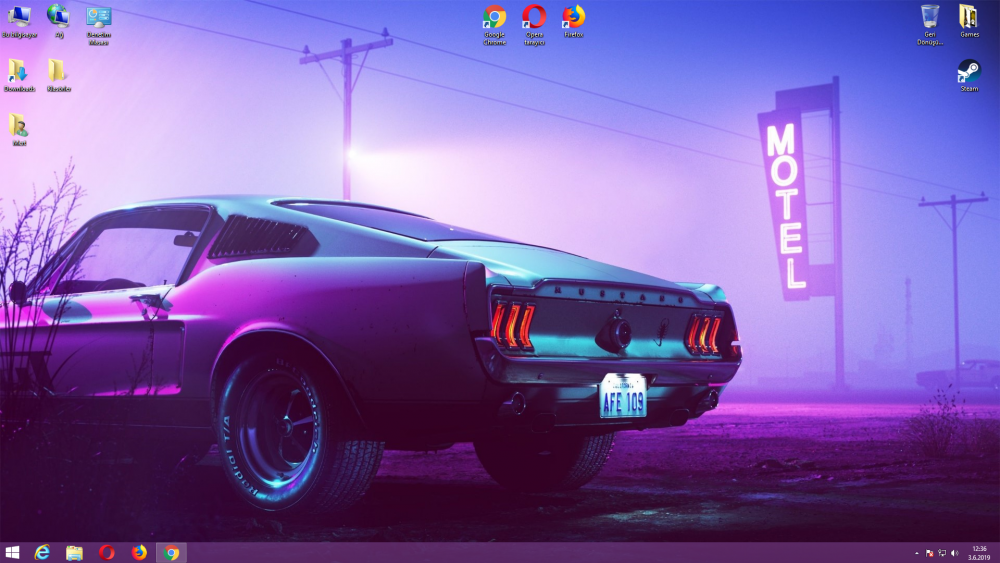Launch Internet Explorer from the taskbar
1000x563 pixels.
click(x=42, y=552)
